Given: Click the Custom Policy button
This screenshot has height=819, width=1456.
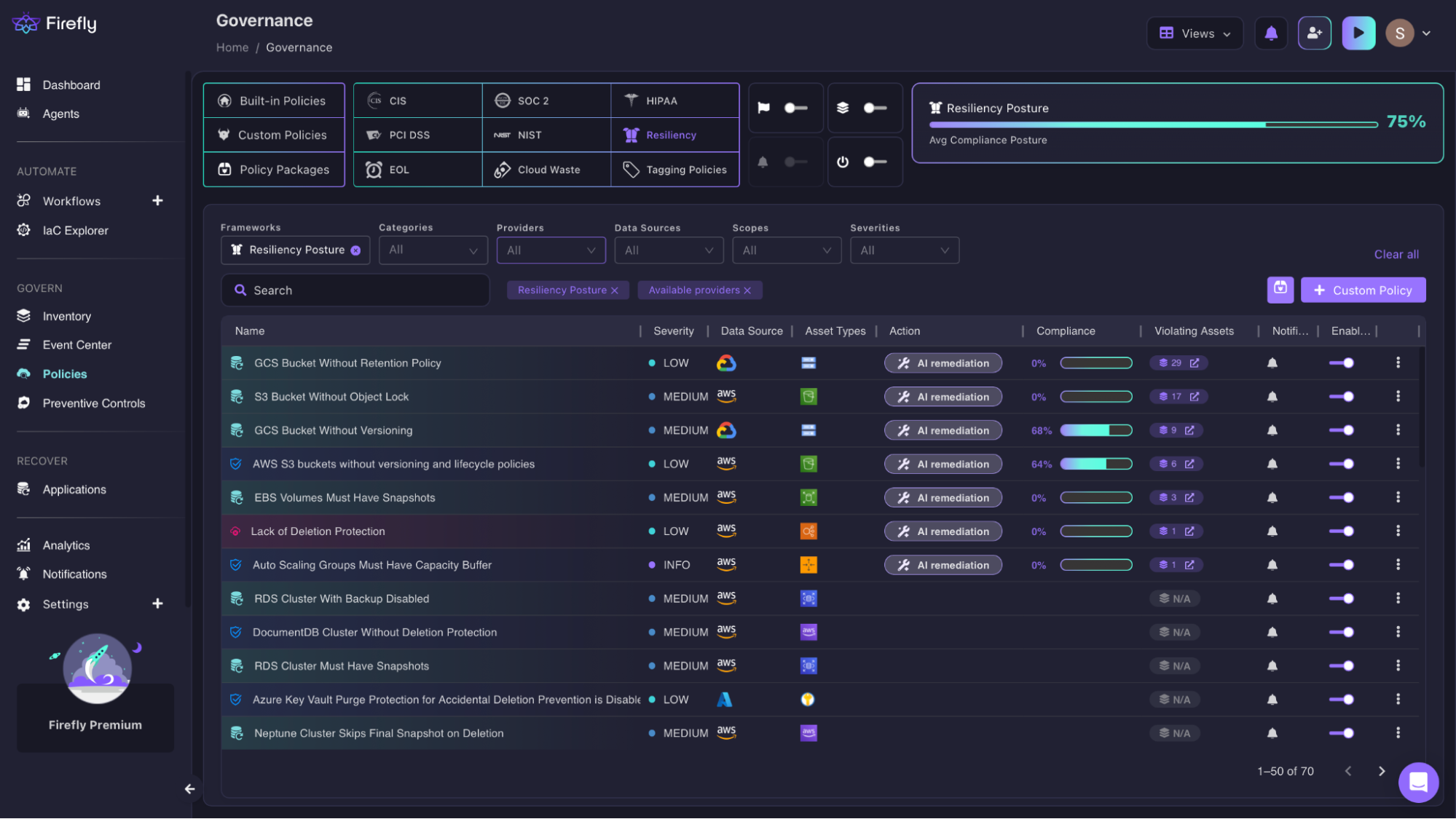Looking at the screenshot, I should [x=1363, y=290].
